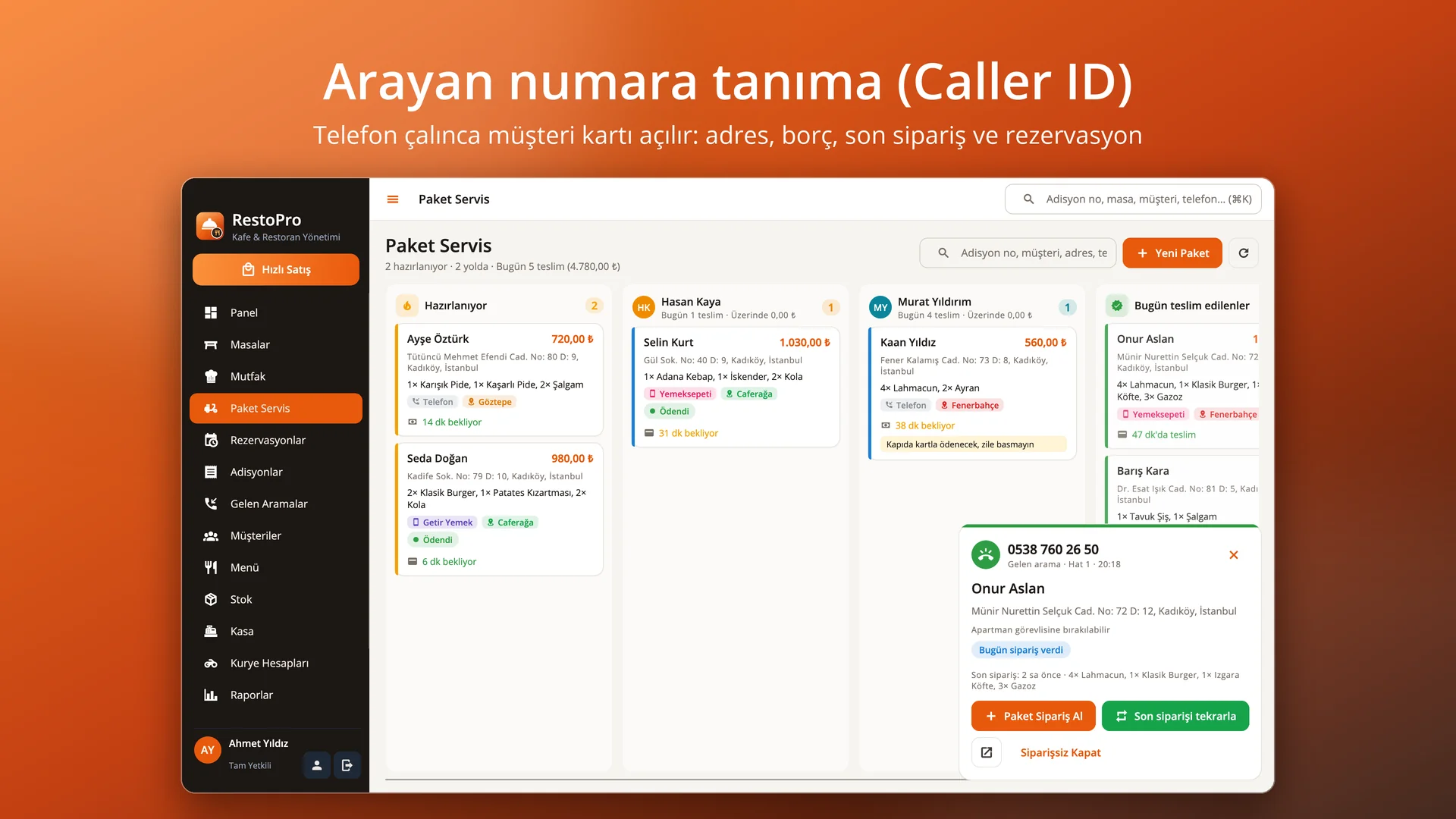Open Adisyonlar page

point(276,472)
